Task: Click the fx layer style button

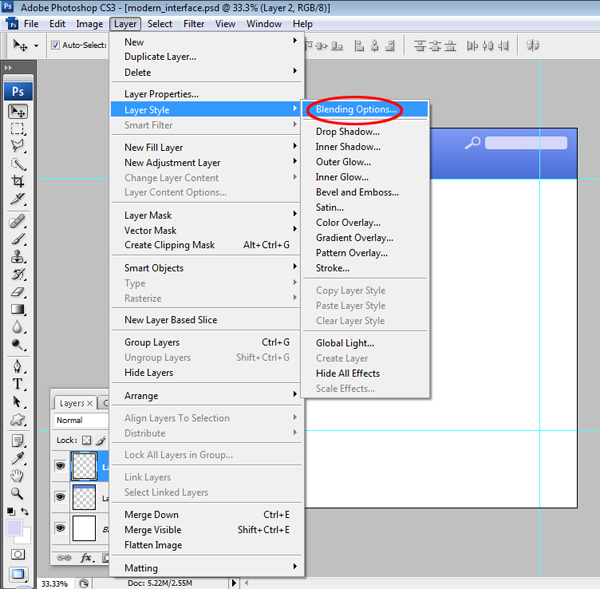Action: click(87, 558)
